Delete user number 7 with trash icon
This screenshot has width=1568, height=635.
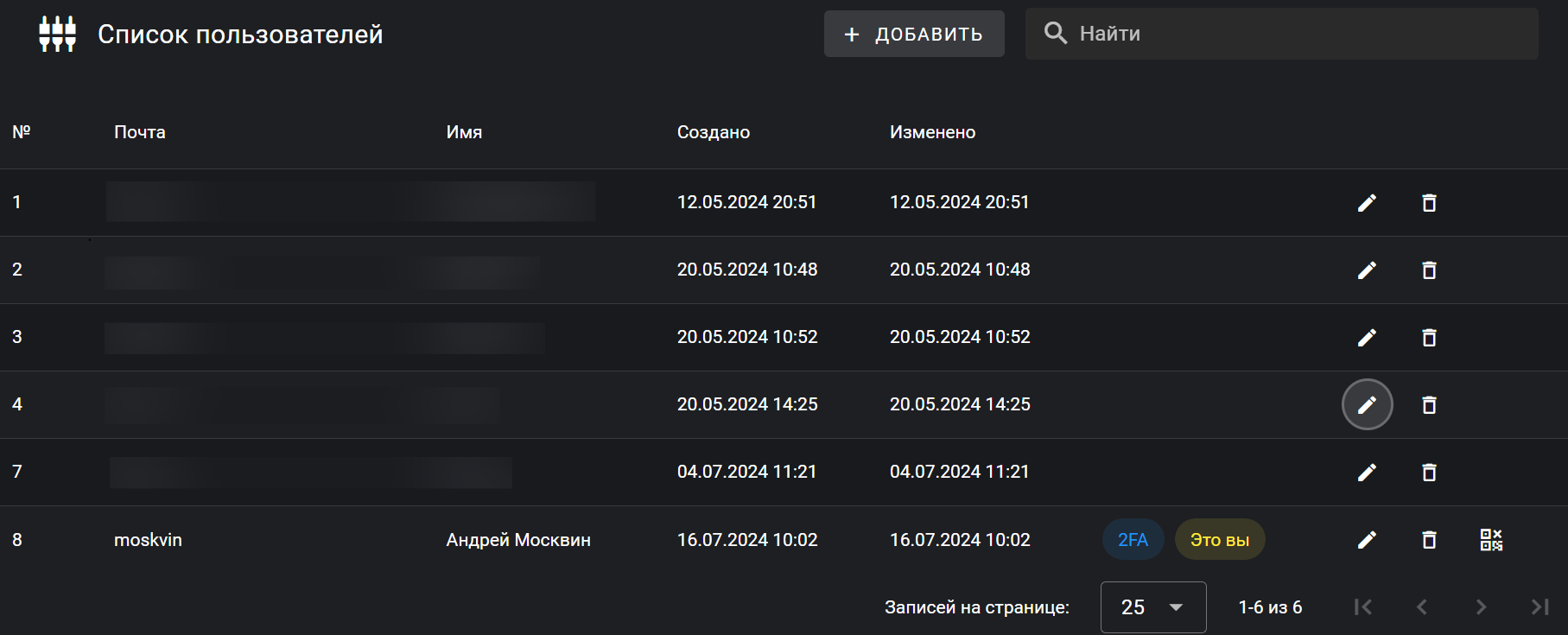click(1429, 473)
